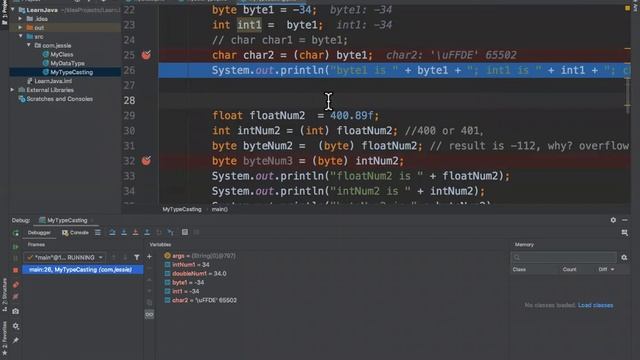
Task: Click the Class column header
Action: point(519,269)
